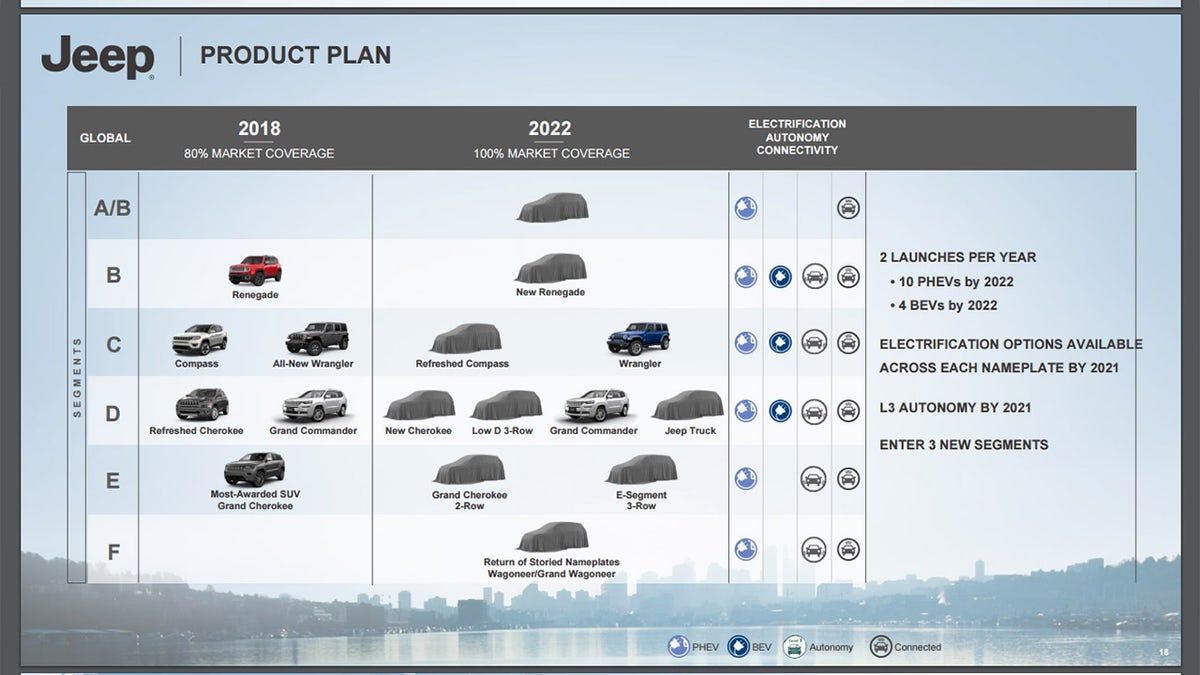
Task: Click the '2018' column heading
Action: [x=259, y=128]
